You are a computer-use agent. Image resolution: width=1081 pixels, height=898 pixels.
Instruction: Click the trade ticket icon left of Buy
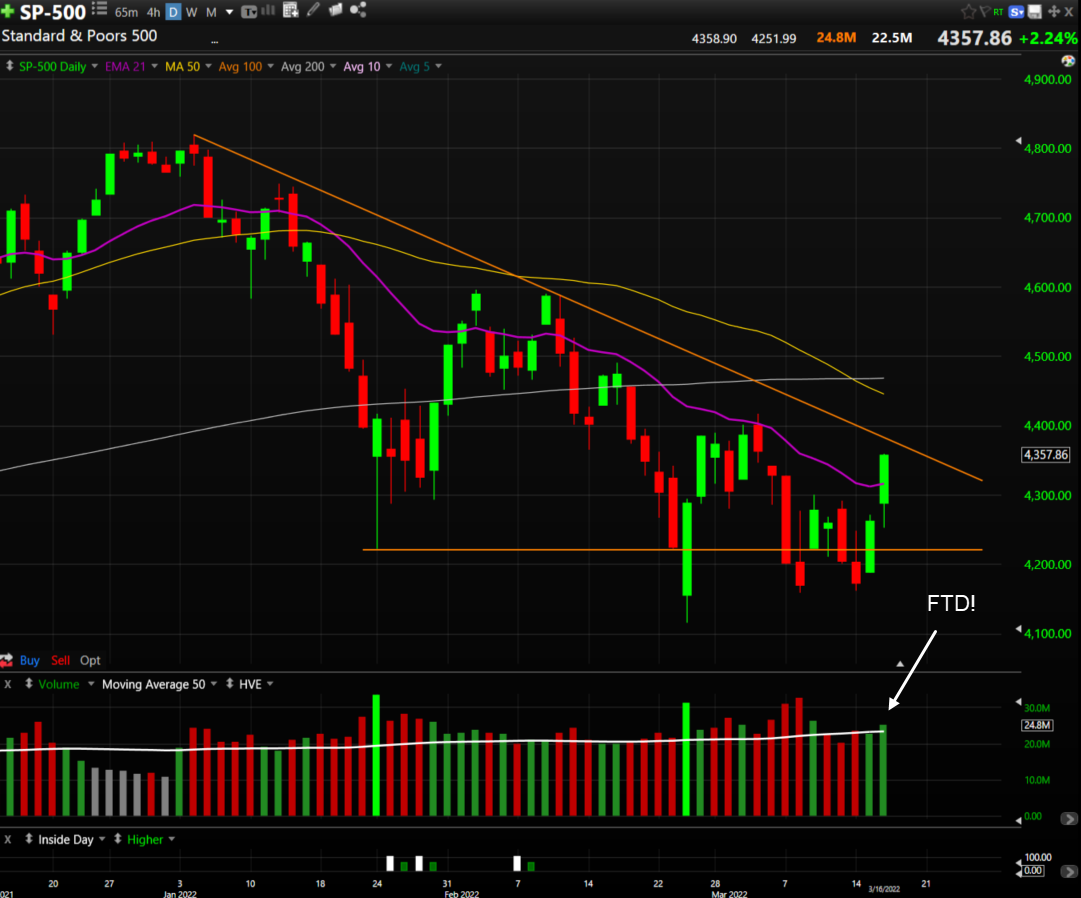click(7, 660)
